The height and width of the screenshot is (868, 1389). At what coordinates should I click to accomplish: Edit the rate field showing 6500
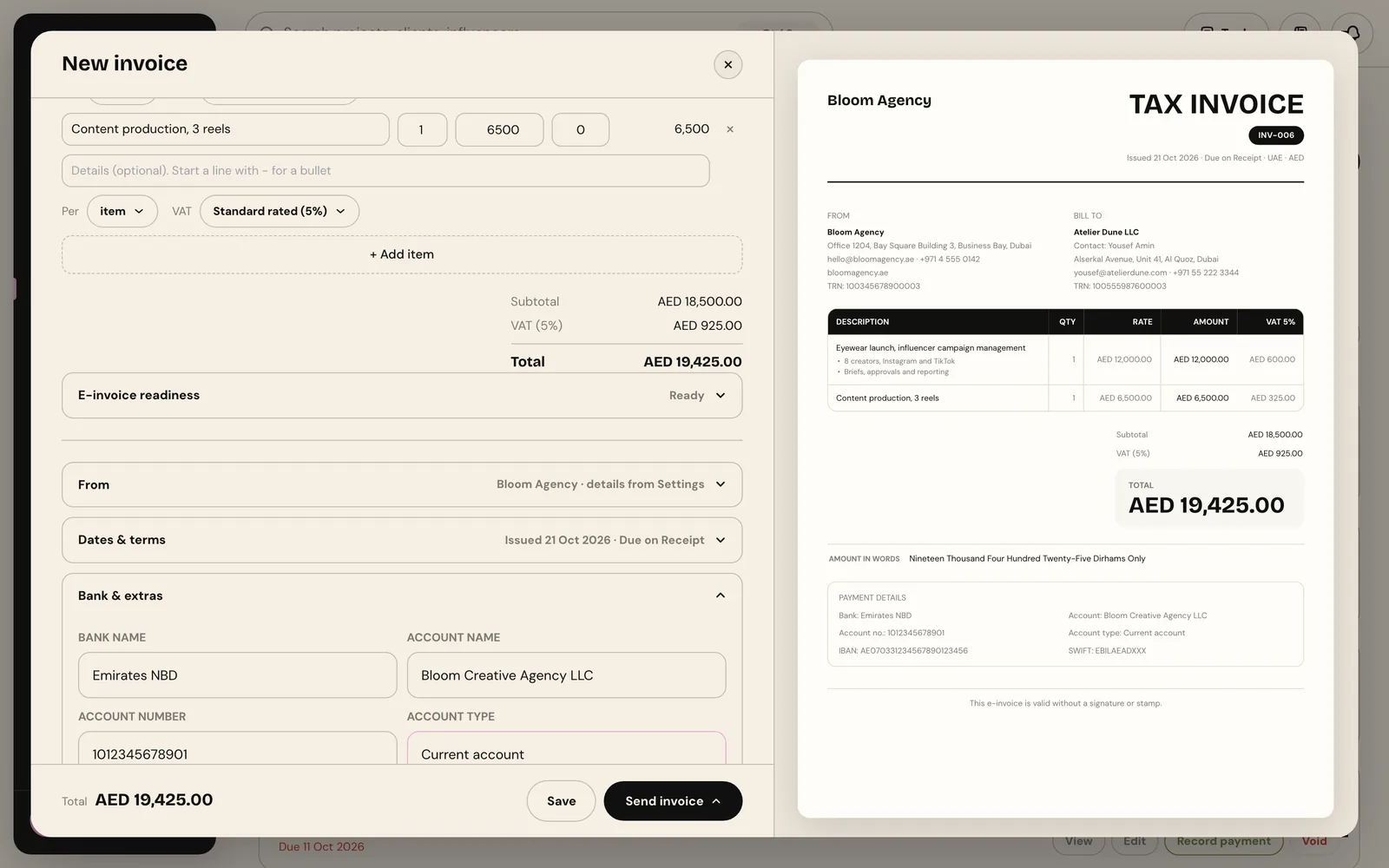[500, 129]
